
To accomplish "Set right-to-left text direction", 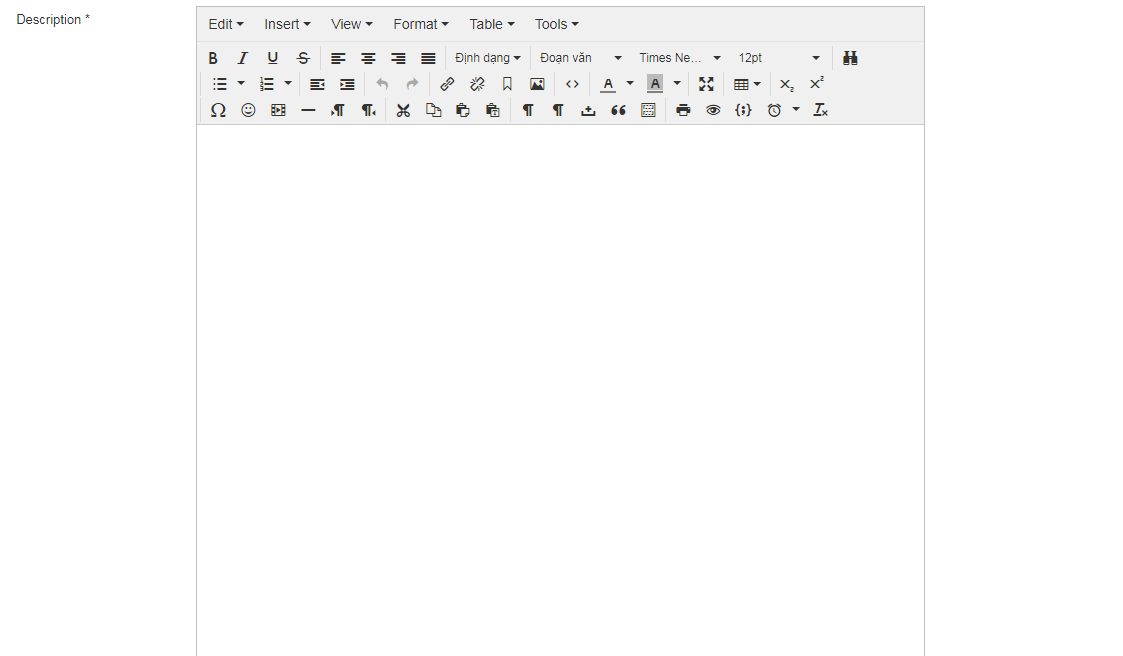I will pos(368,110).
